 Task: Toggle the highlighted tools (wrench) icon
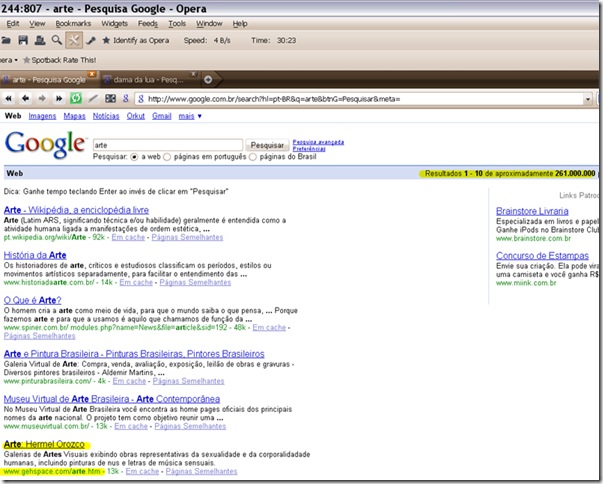coord(74,40)
